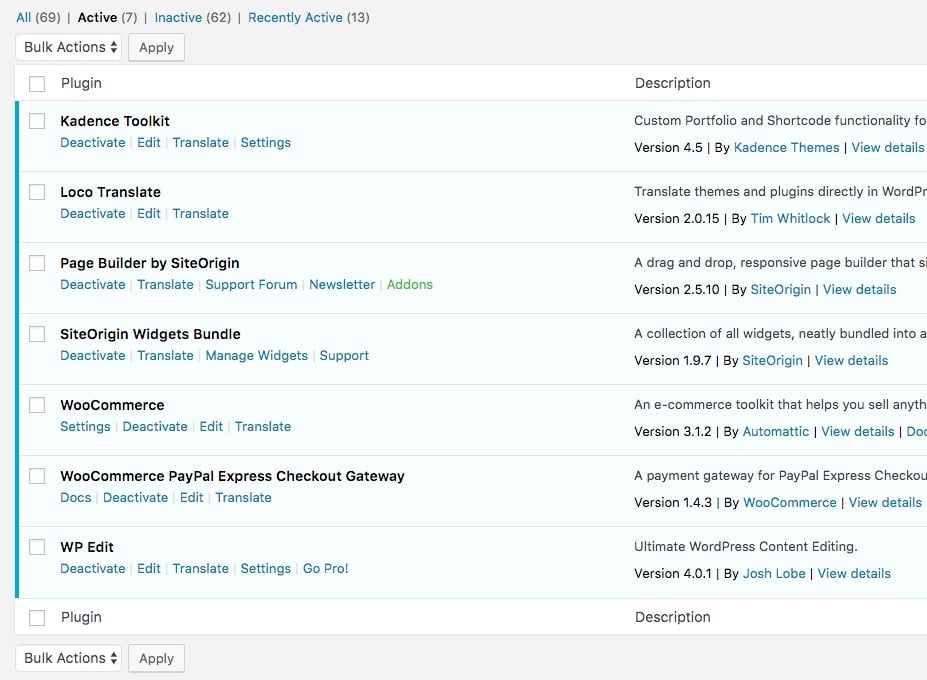The height and width of the screenshot is (680, 927).
Task: Edit the Kadence Toolkit plugin
Action: click(x=149, y=143)
